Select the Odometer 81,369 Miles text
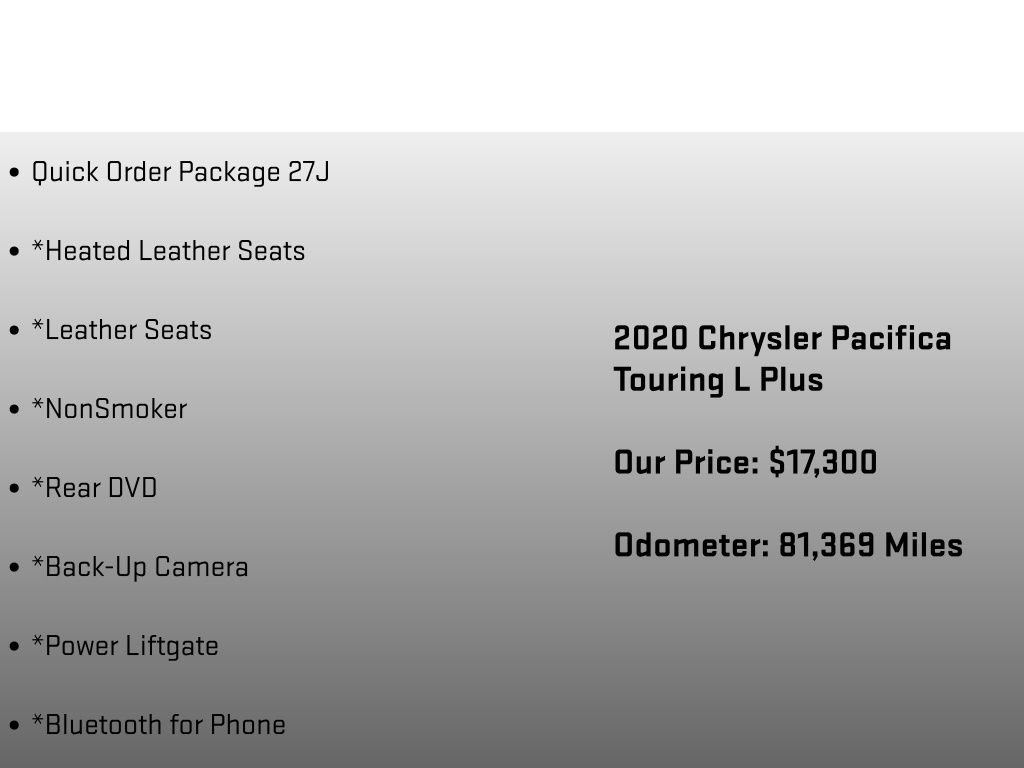This screenshot has height=768, width=1024. pos(788,545)
